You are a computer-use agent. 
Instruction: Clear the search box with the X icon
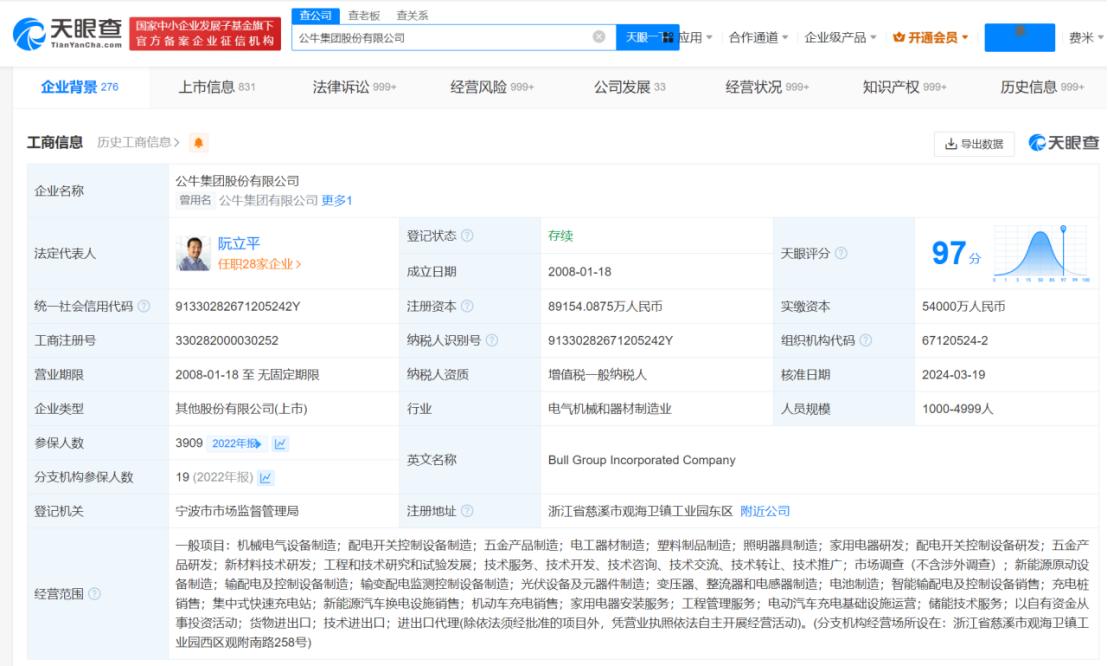tap(599, 37)
